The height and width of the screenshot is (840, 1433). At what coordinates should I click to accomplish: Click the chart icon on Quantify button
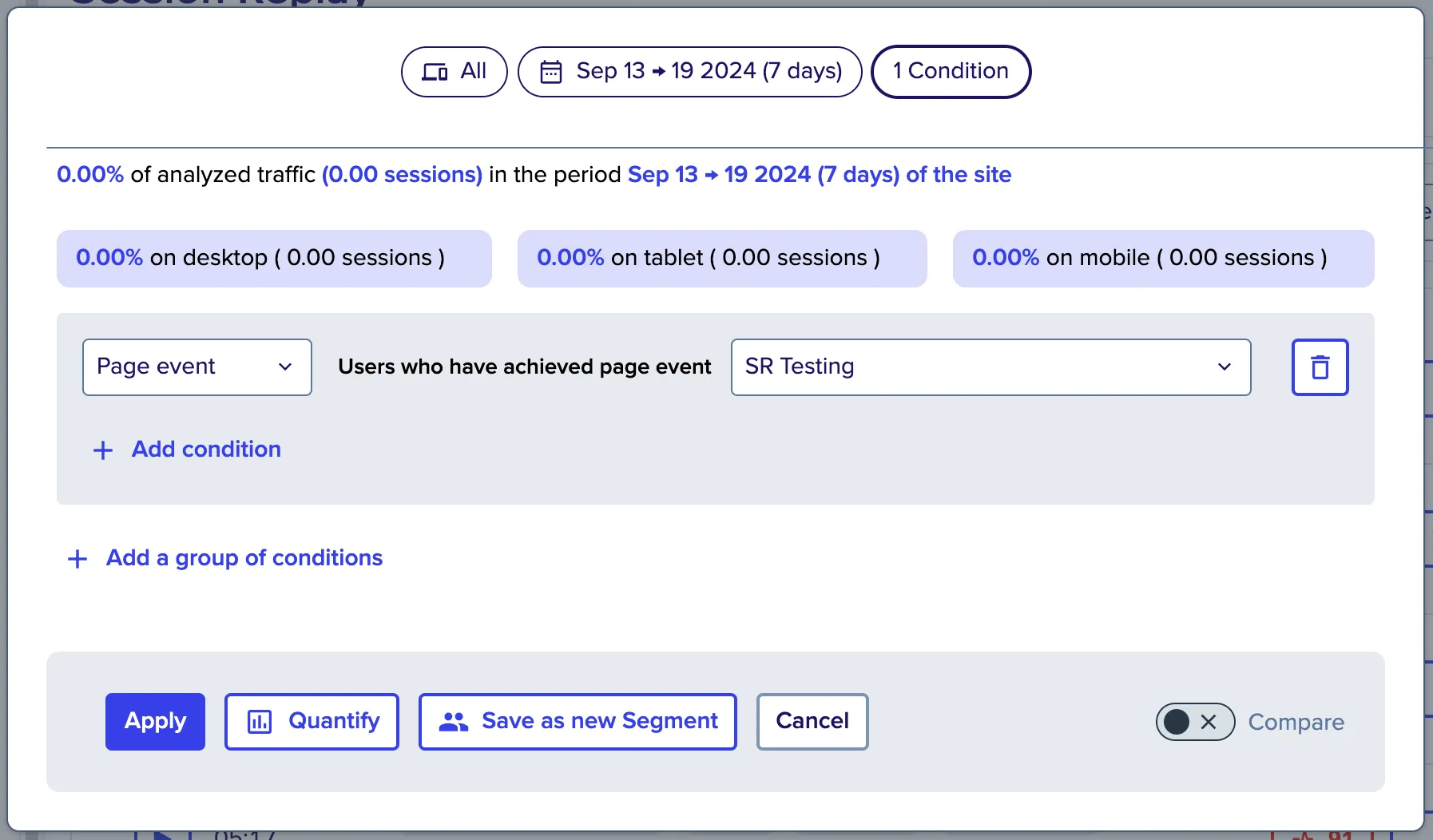coord(260,722)
